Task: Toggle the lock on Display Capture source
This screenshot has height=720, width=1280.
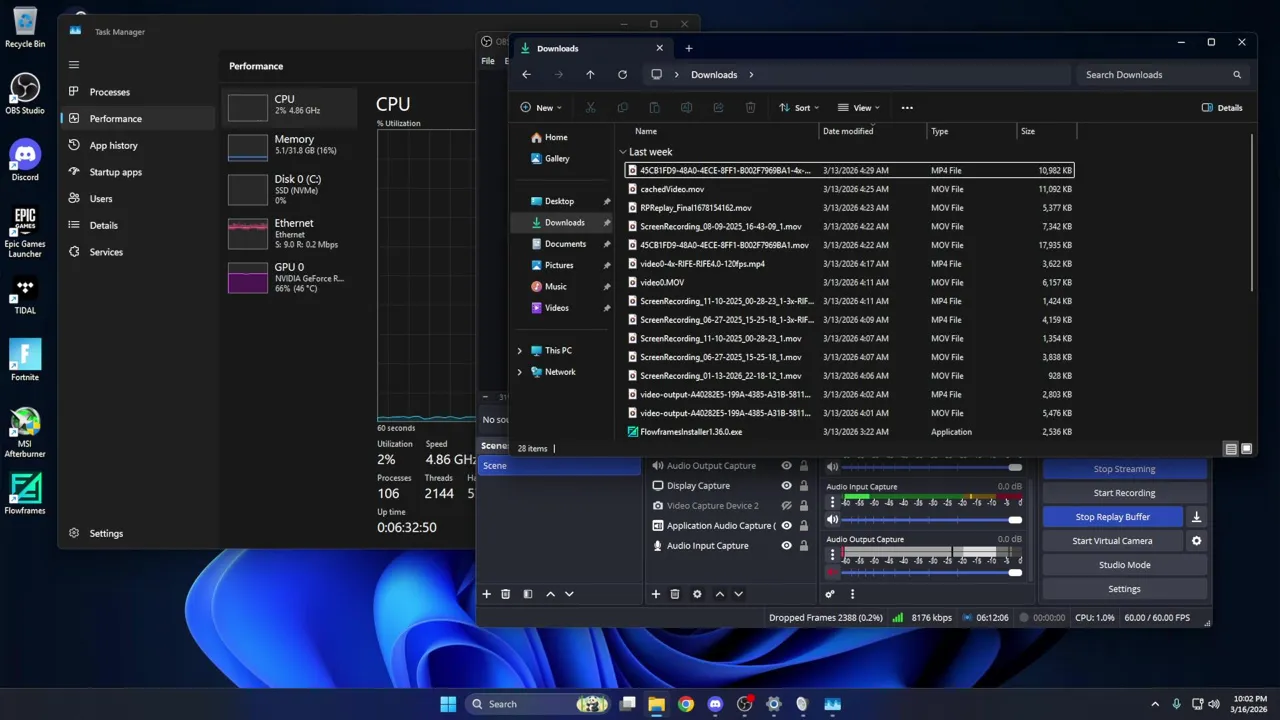Action: click(x=804, y=486)
